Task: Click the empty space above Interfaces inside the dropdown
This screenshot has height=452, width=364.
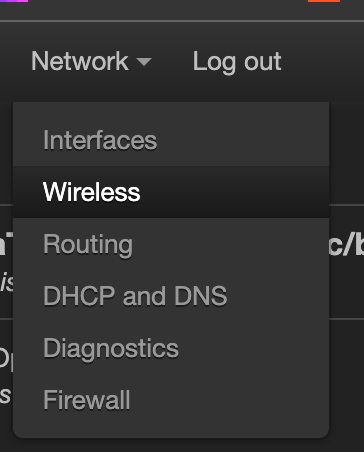Action: (171, 109)
